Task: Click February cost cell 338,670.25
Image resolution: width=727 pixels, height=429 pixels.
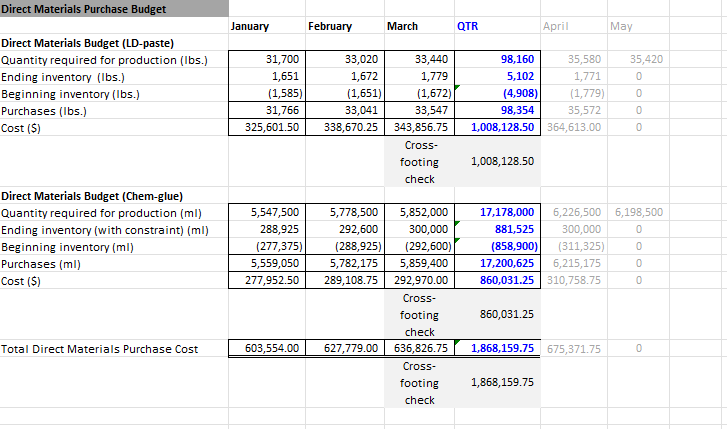Action: [x=345, y=127]
